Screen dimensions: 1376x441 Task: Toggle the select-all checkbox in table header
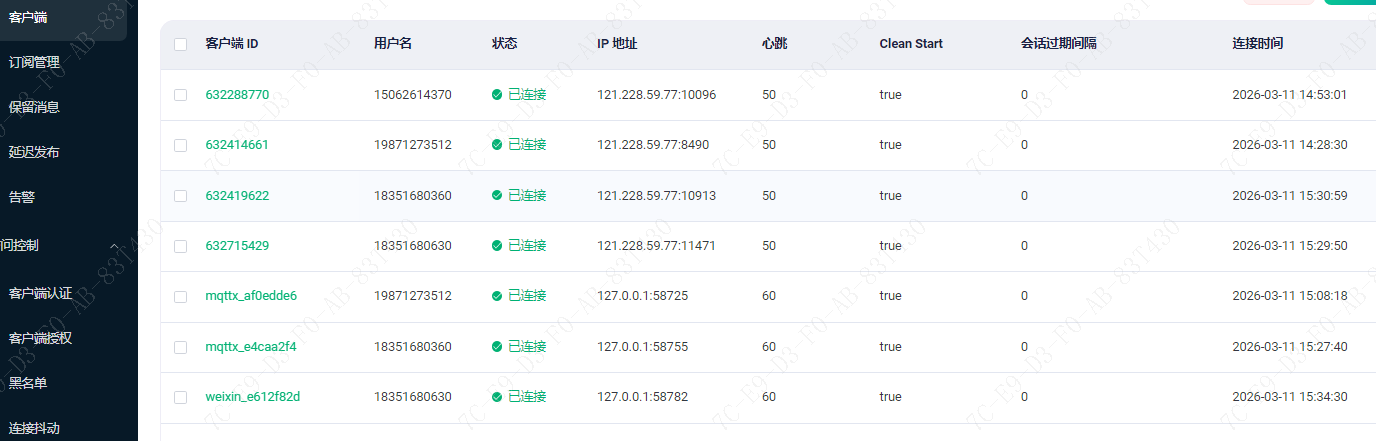180,44
